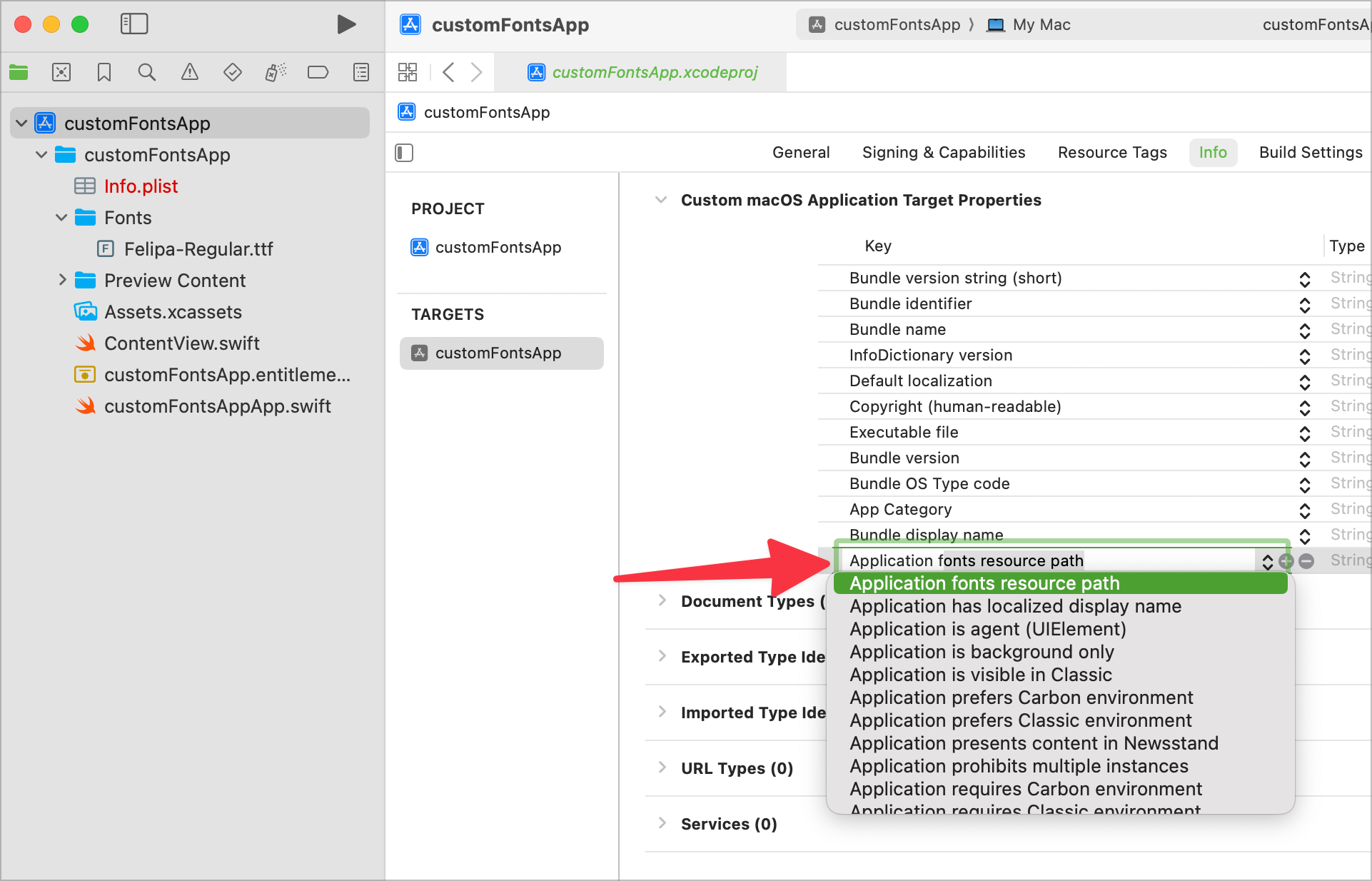Run the app with the play button
The width and height of the screenshot is (1372, 881).
click(x=346, y=24)
